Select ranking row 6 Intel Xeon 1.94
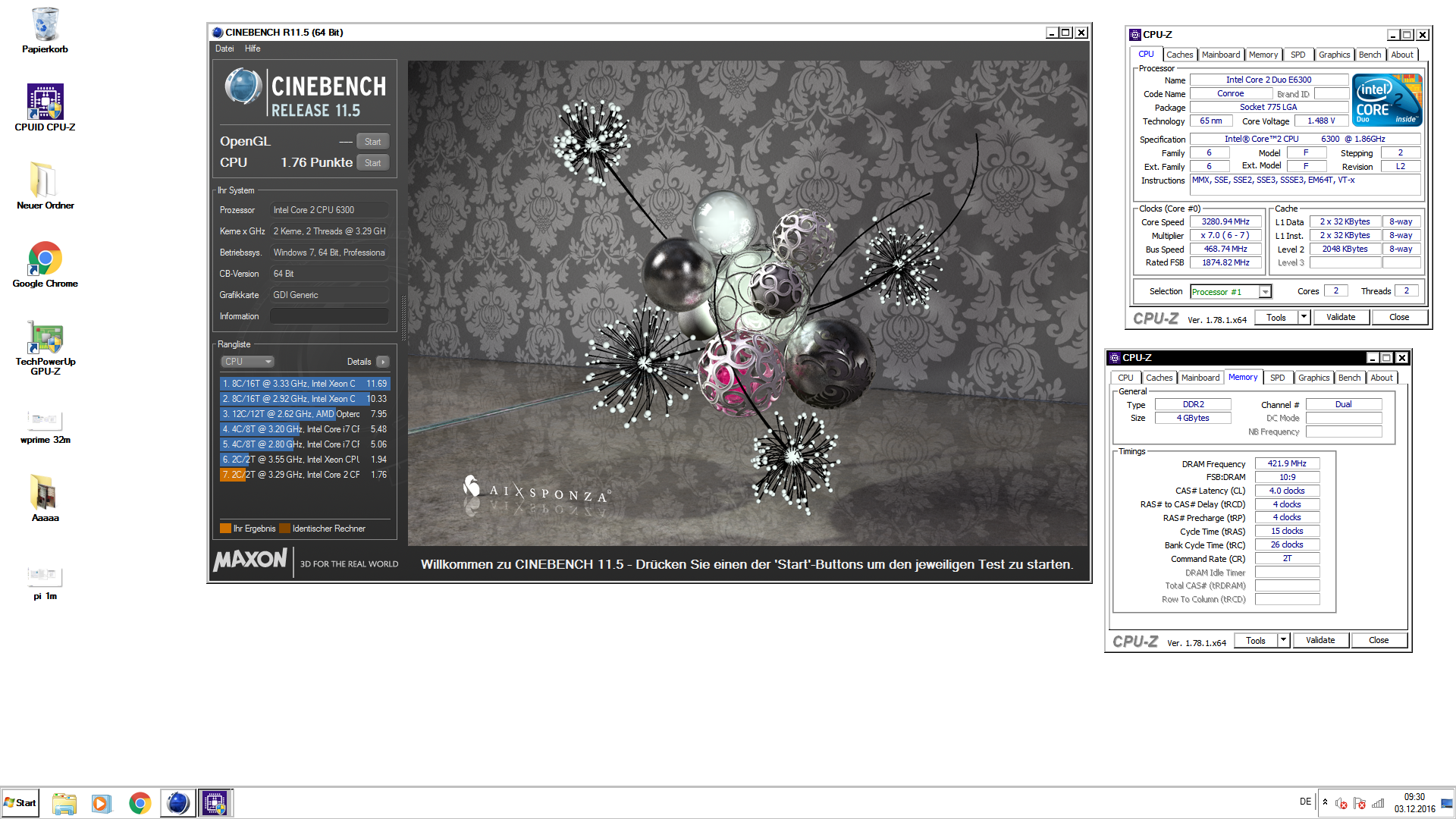Image resolution: width=1456 pixels, height=819 pixels. (x=305, y=460)
